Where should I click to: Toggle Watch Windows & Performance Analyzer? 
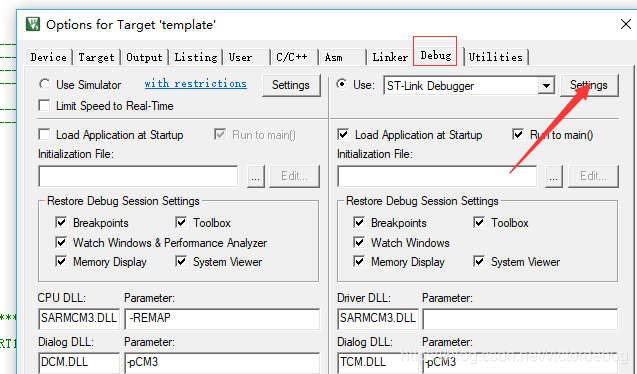pos(61,242)
